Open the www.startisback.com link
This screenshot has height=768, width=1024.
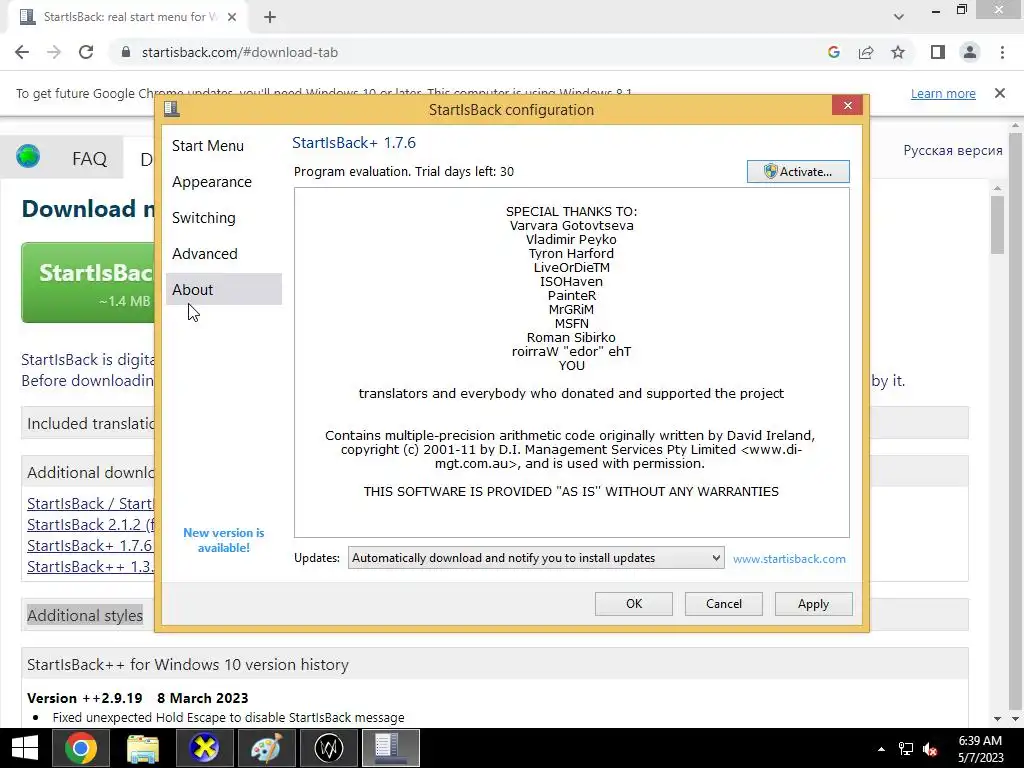[x=789, y=559]
